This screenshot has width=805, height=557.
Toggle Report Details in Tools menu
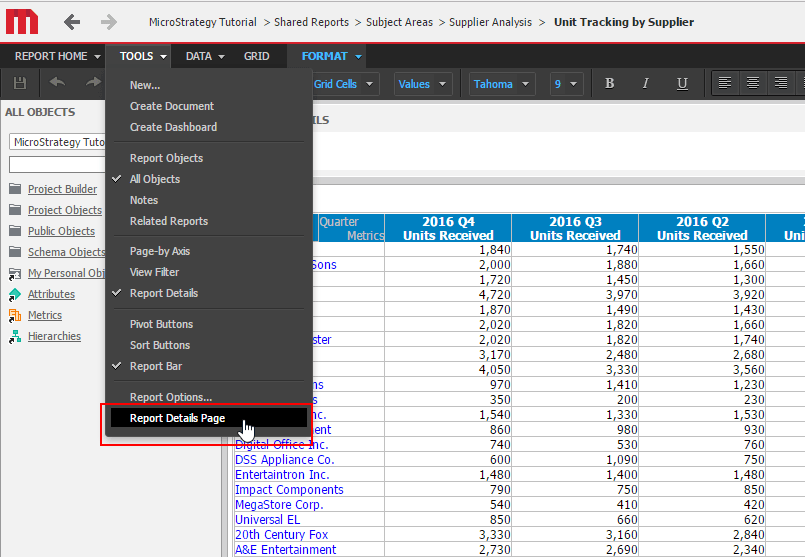(164, 293)
